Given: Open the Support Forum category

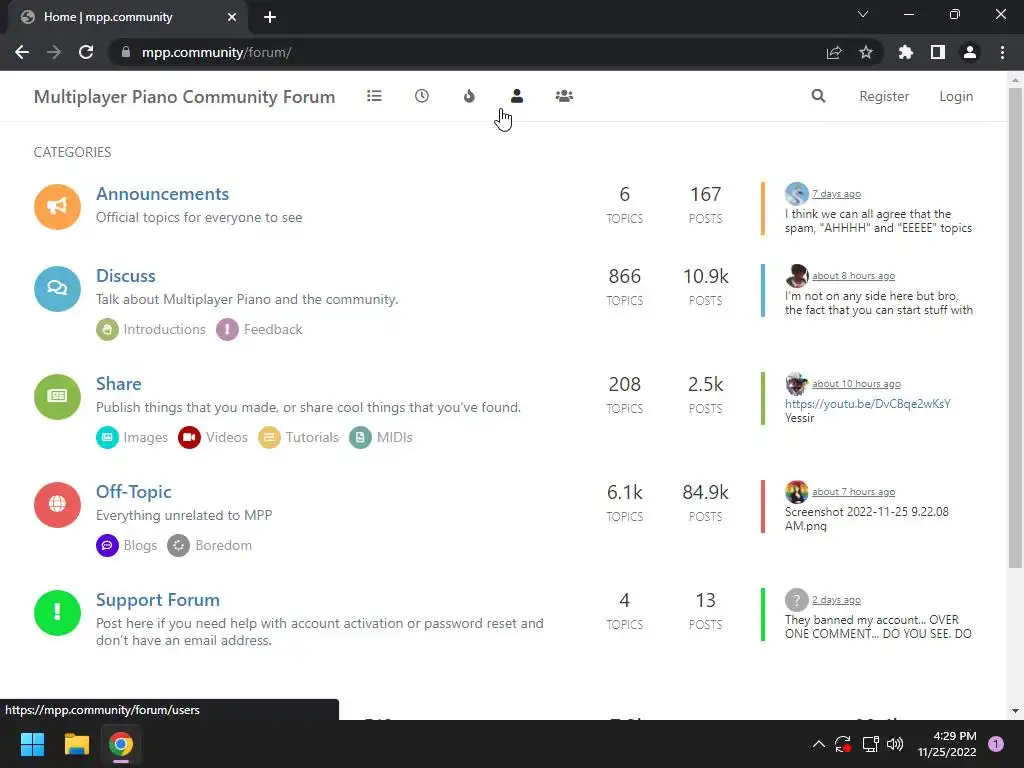Looking at the screenshot, I should click(158, 600).
